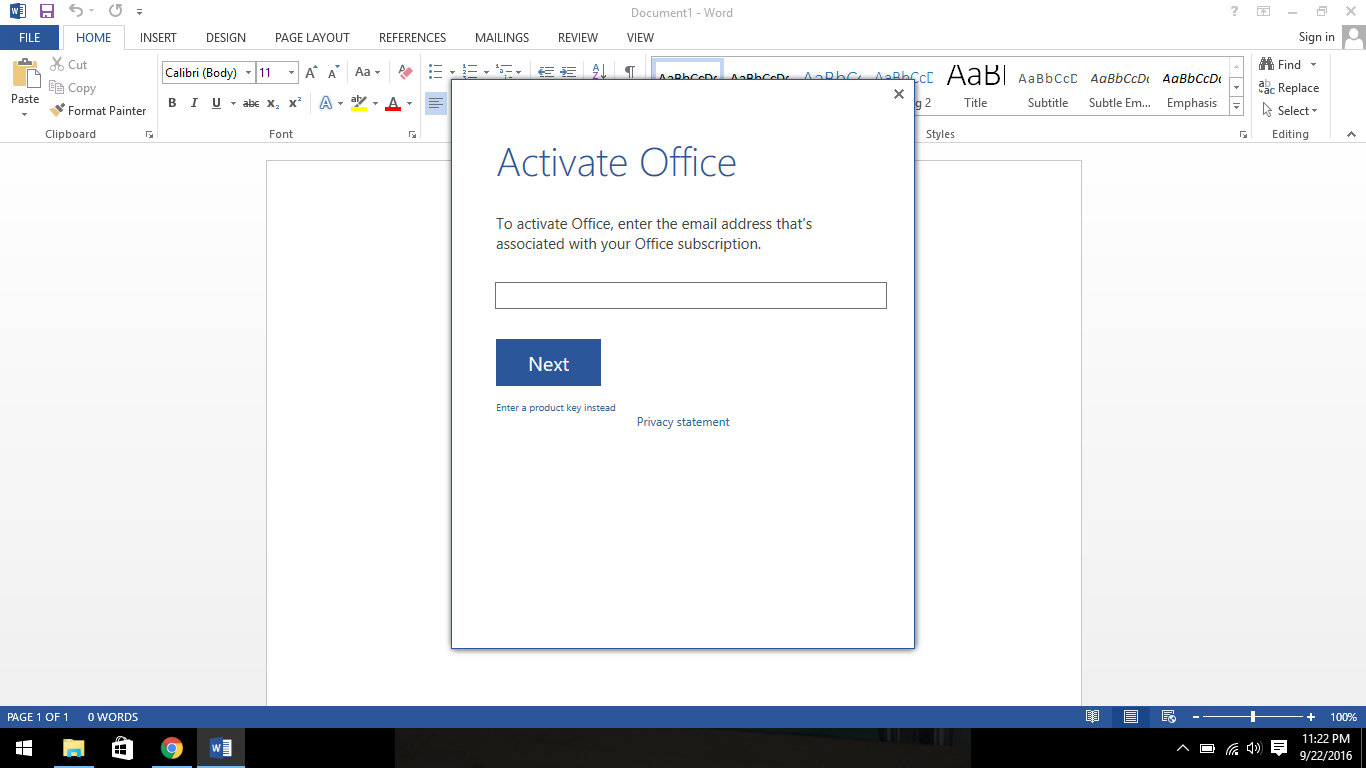The height and width of the screenshot is (768, 1366).
Task: Sort the selected paragraphs
Action: (x=599, y=73)
